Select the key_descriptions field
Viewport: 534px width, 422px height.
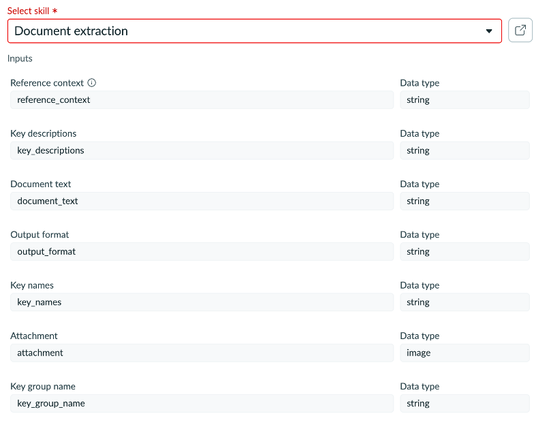pos(202,151)
